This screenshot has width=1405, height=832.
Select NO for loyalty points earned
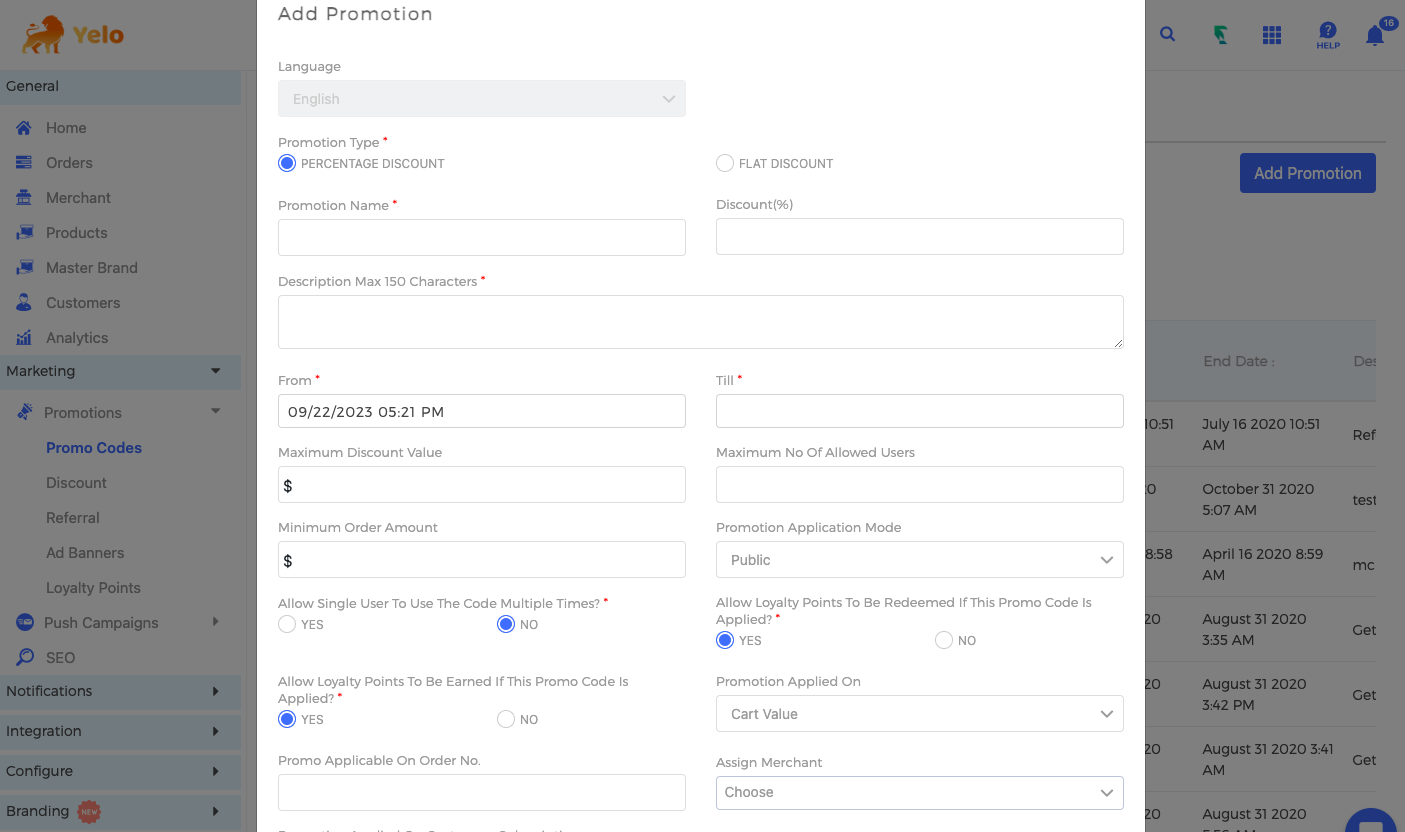506,719
